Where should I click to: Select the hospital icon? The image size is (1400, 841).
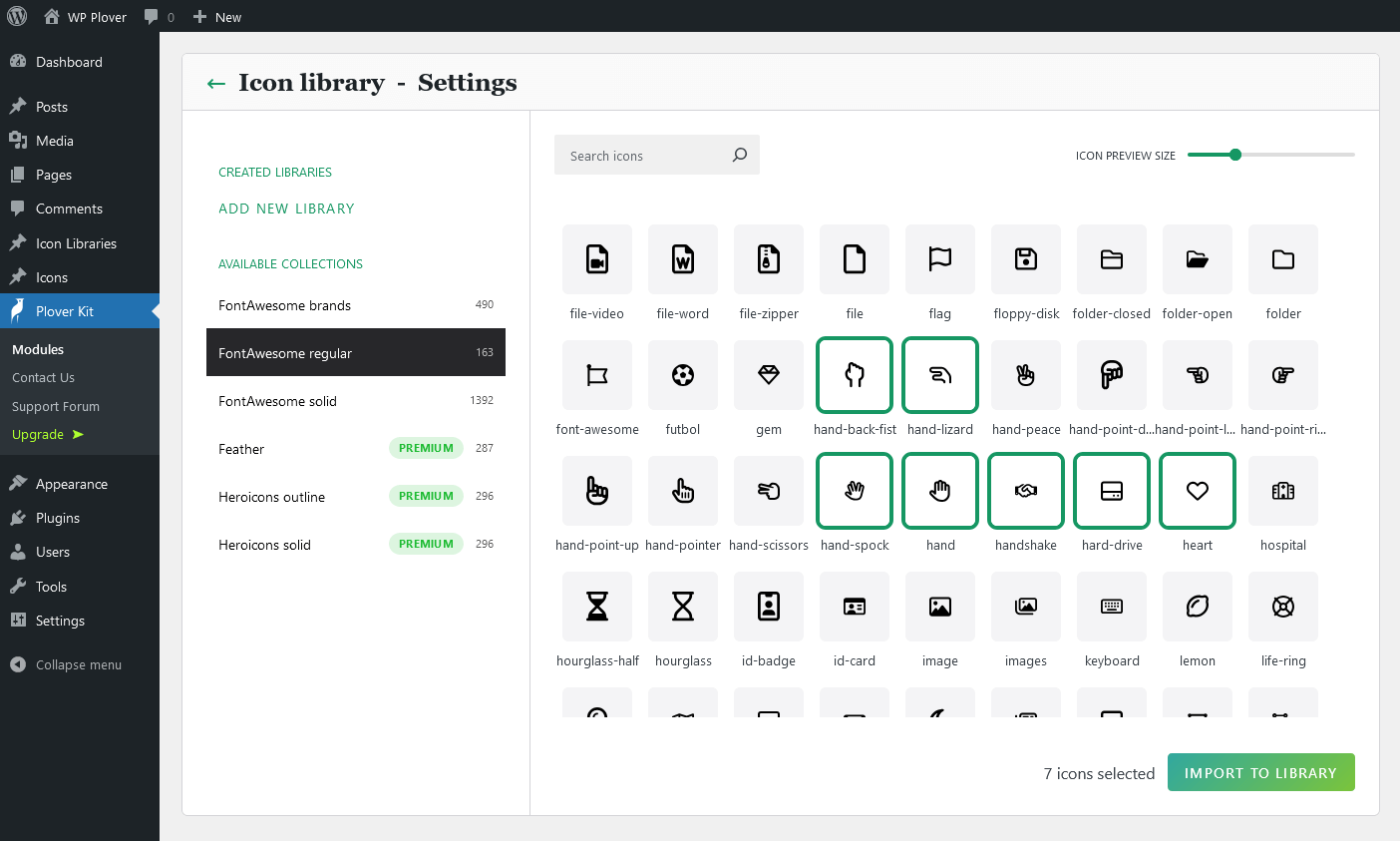[1282, 491]
